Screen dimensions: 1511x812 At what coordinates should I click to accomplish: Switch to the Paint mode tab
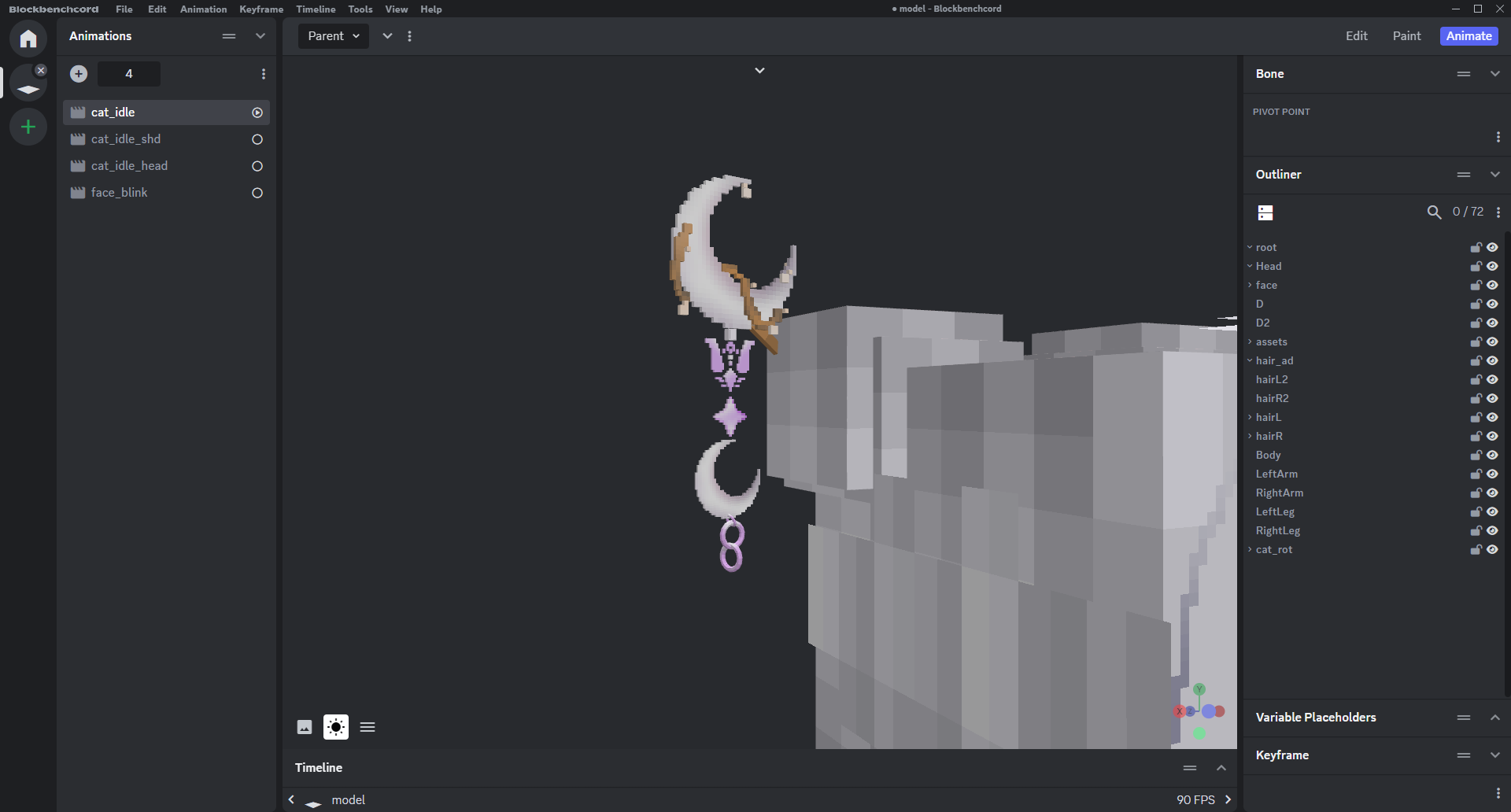[x=1406, y=36]
